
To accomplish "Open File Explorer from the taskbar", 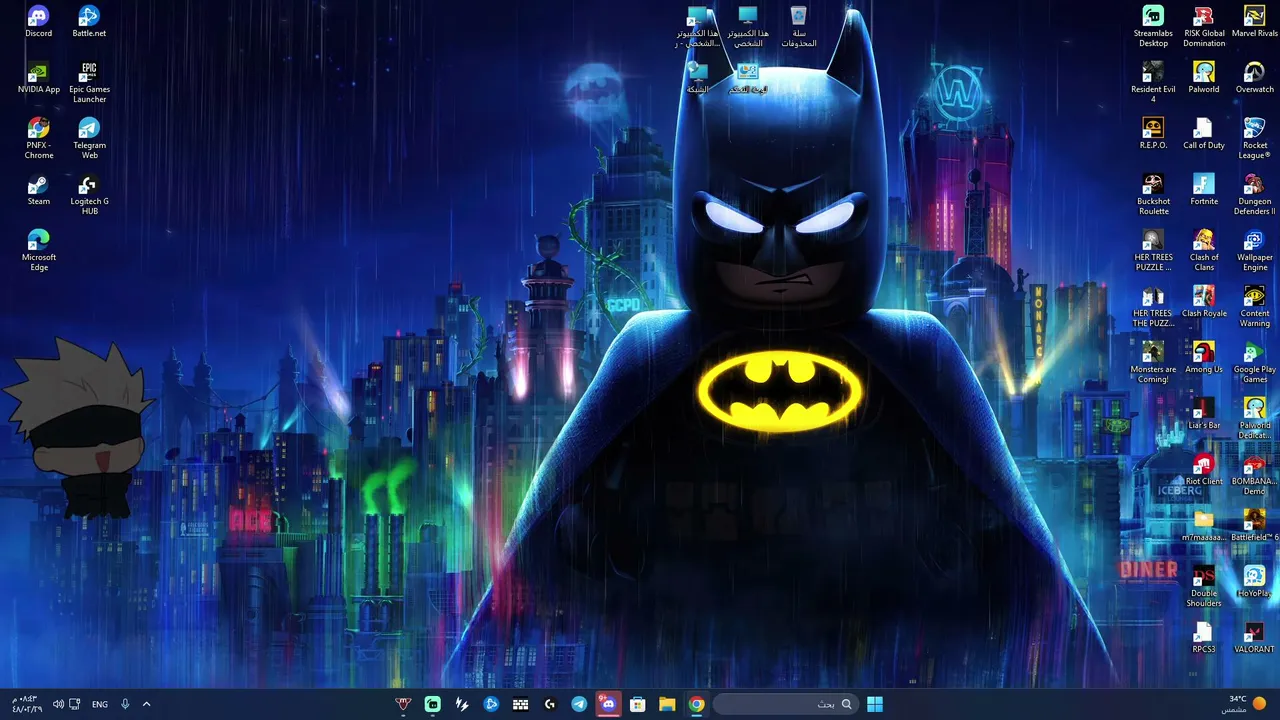I will 667,704.
